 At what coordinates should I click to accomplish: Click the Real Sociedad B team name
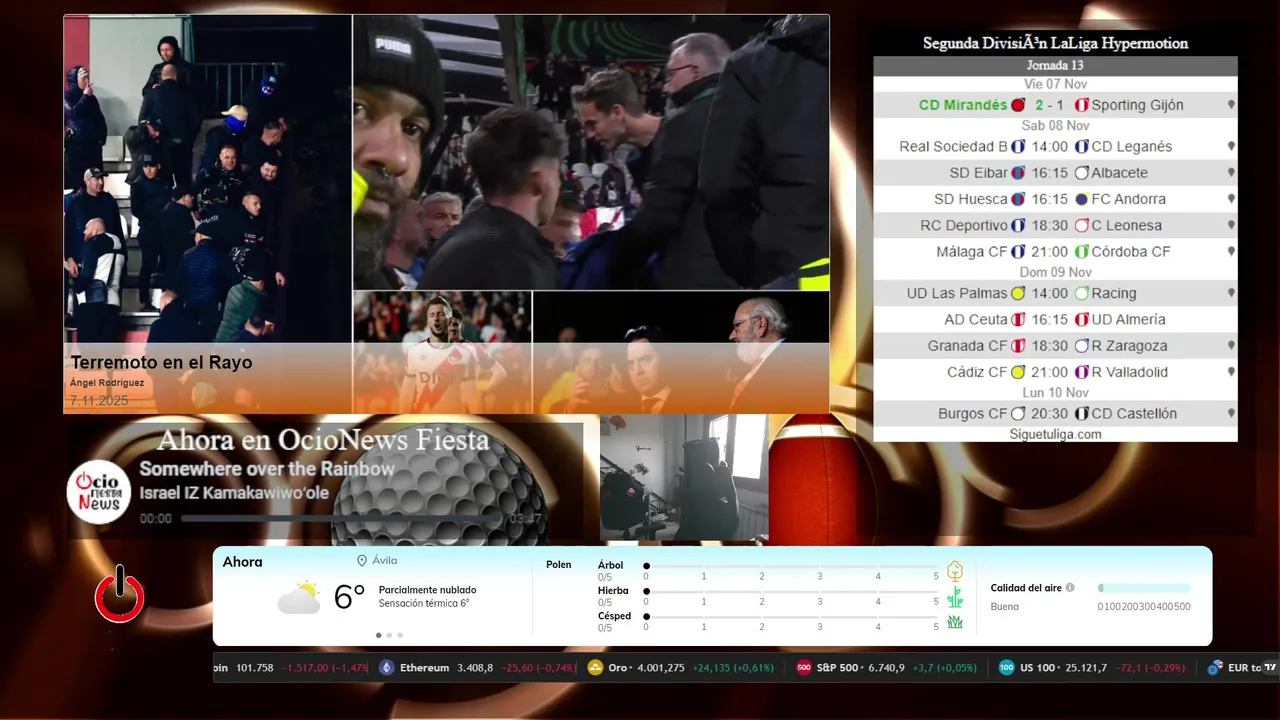click(953, 147)
